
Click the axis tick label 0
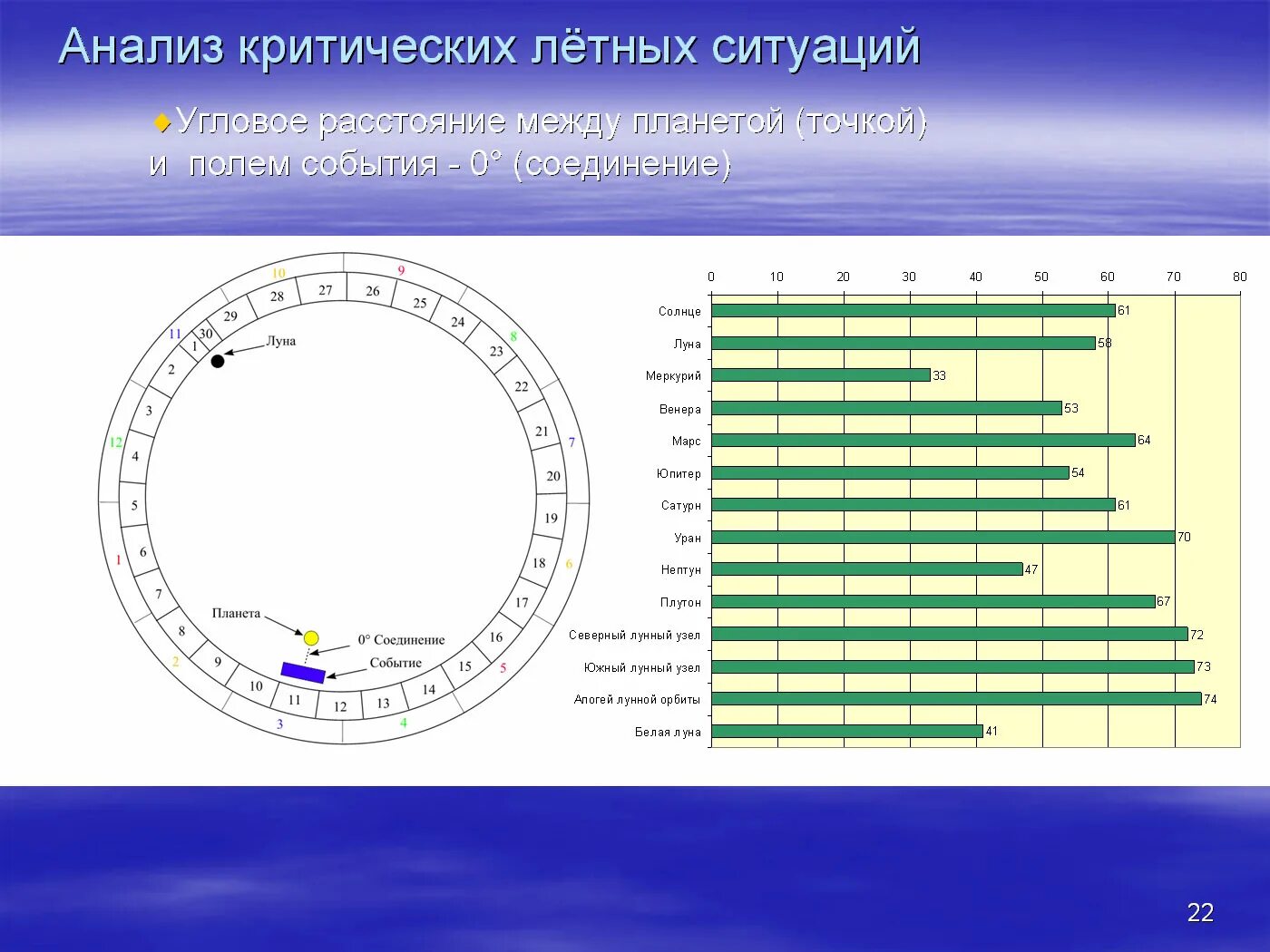click(x=711, y=277)
